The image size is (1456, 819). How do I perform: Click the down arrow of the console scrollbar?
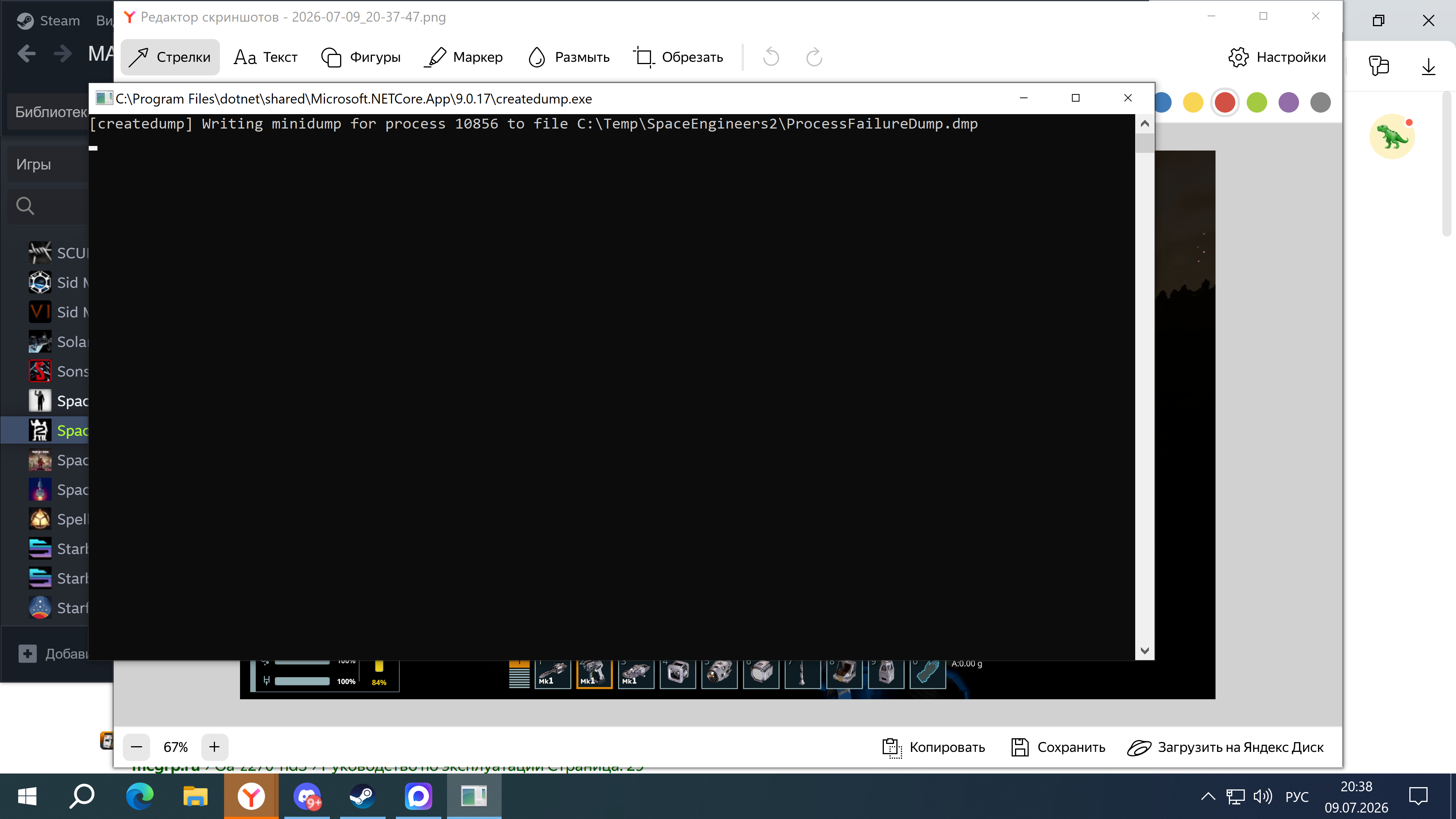tap(1145, 651)
